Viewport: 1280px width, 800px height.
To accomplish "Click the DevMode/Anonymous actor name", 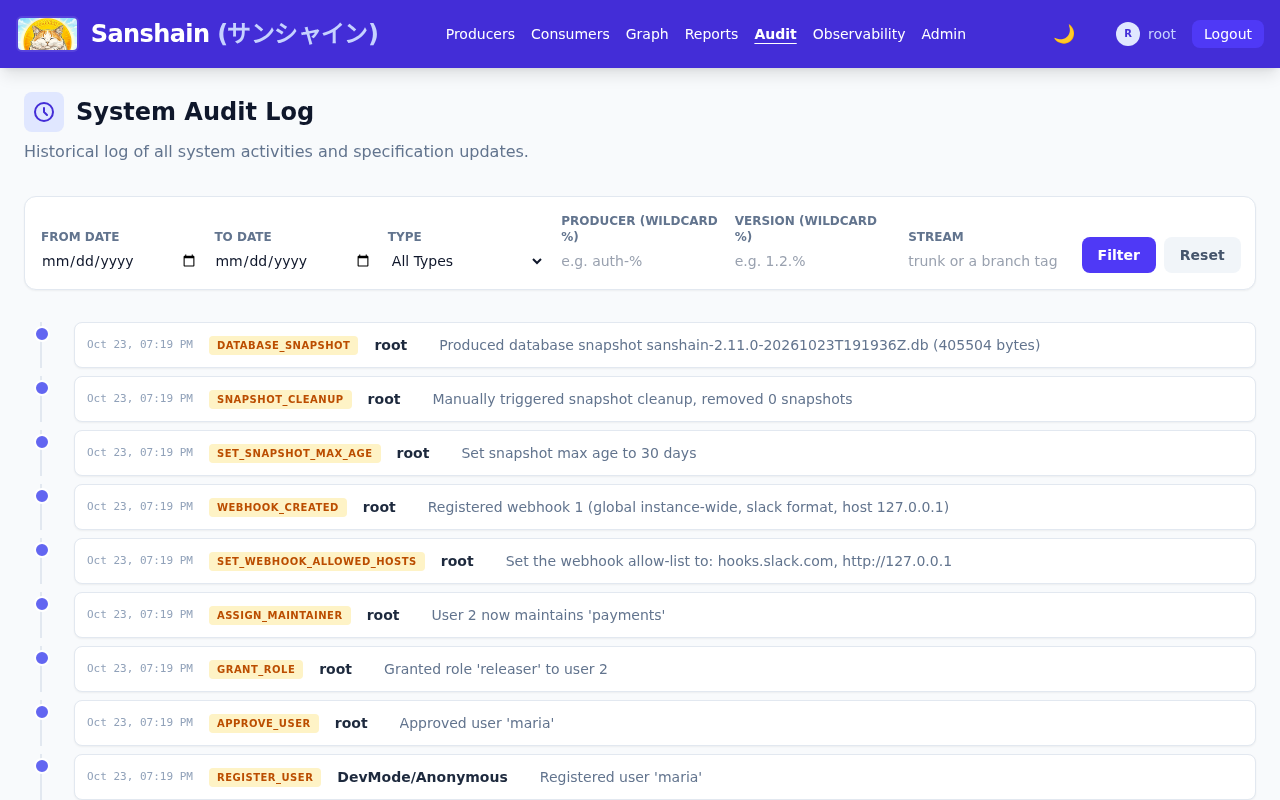I will tap(422, 777).
